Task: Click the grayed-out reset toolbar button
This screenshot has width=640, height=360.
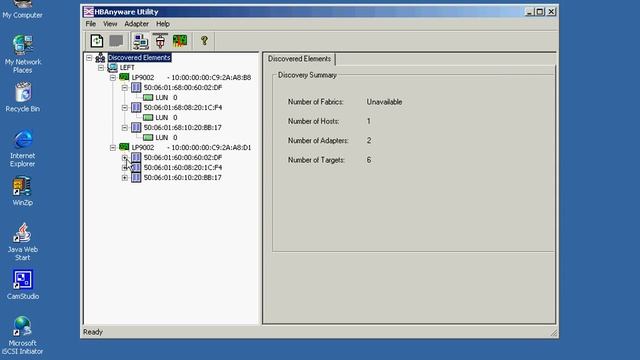Action: (x=116, y=41)
